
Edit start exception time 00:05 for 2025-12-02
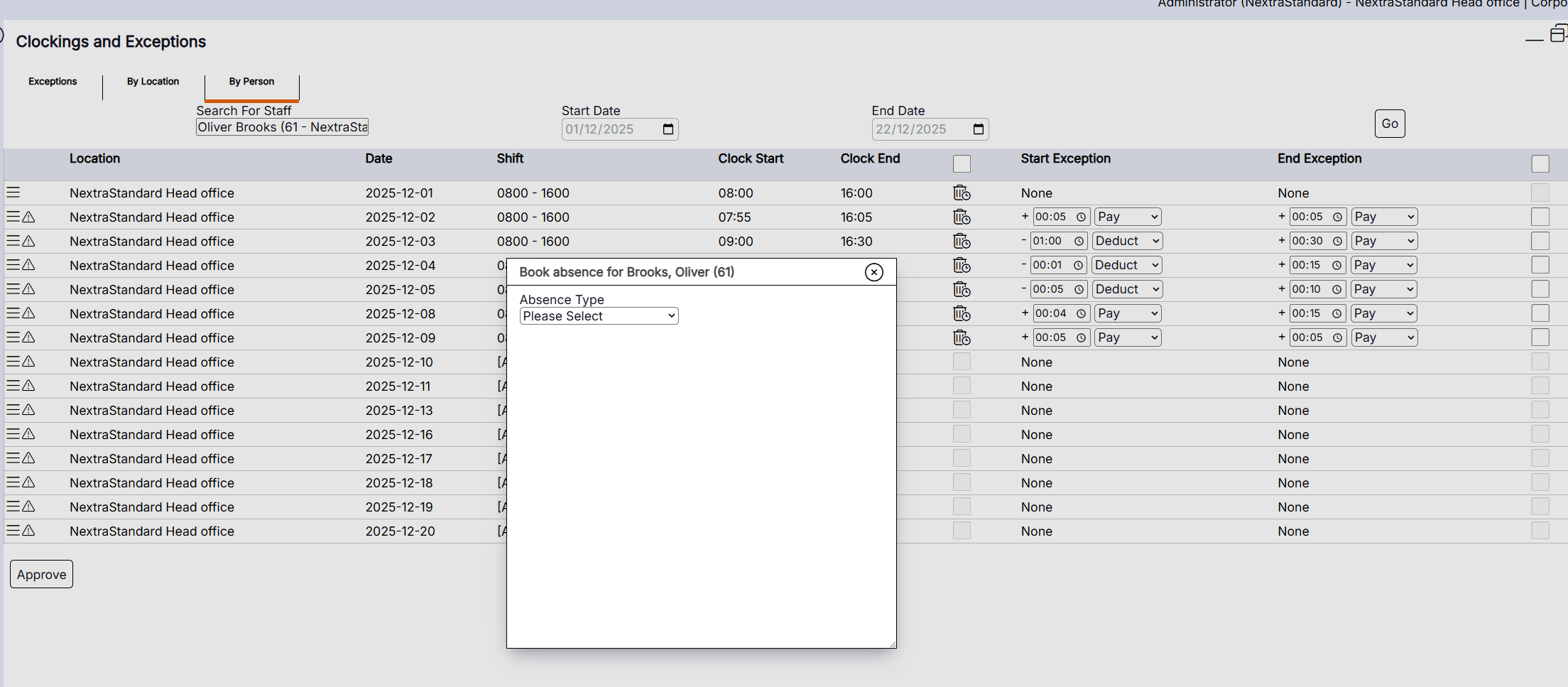(1060, 217)
